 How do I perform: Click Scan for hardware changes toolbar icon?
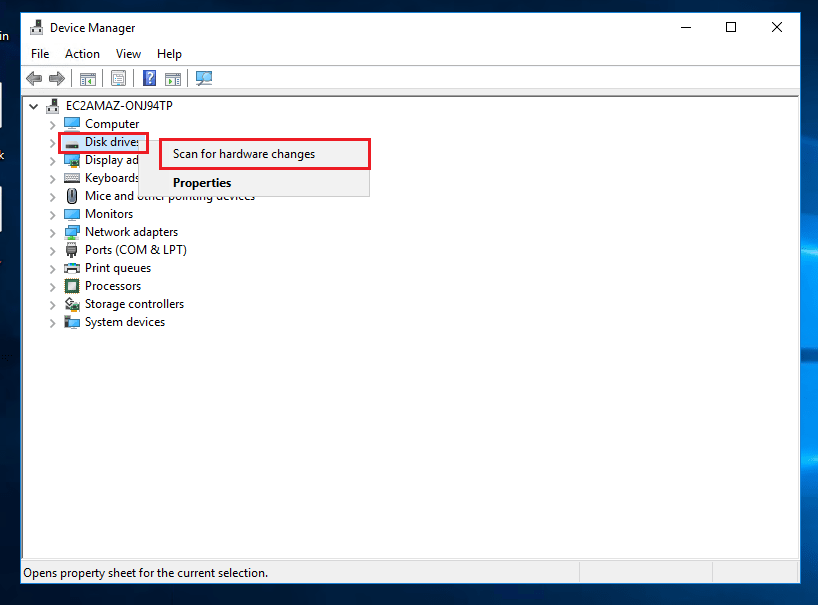(x=204, y=79)
